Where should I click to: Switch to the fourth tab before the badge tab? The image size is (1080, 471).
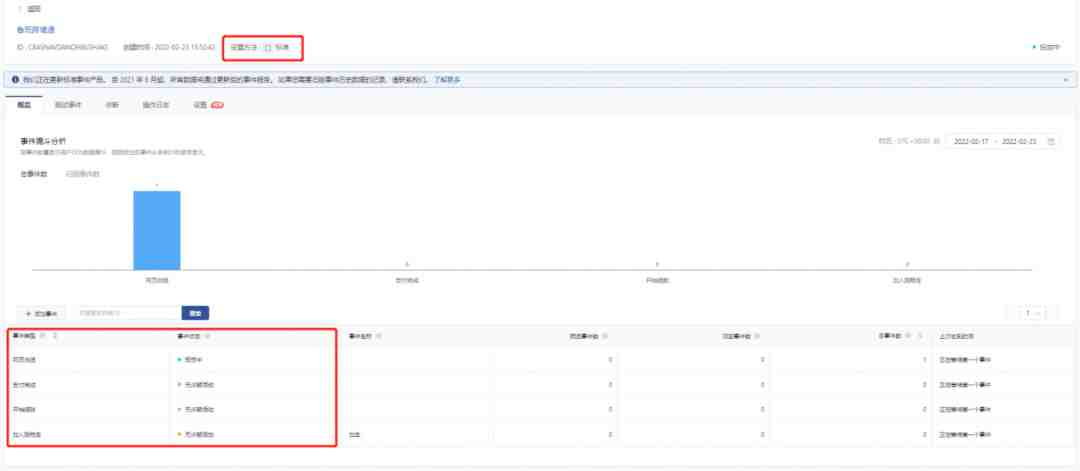(156, 105)
